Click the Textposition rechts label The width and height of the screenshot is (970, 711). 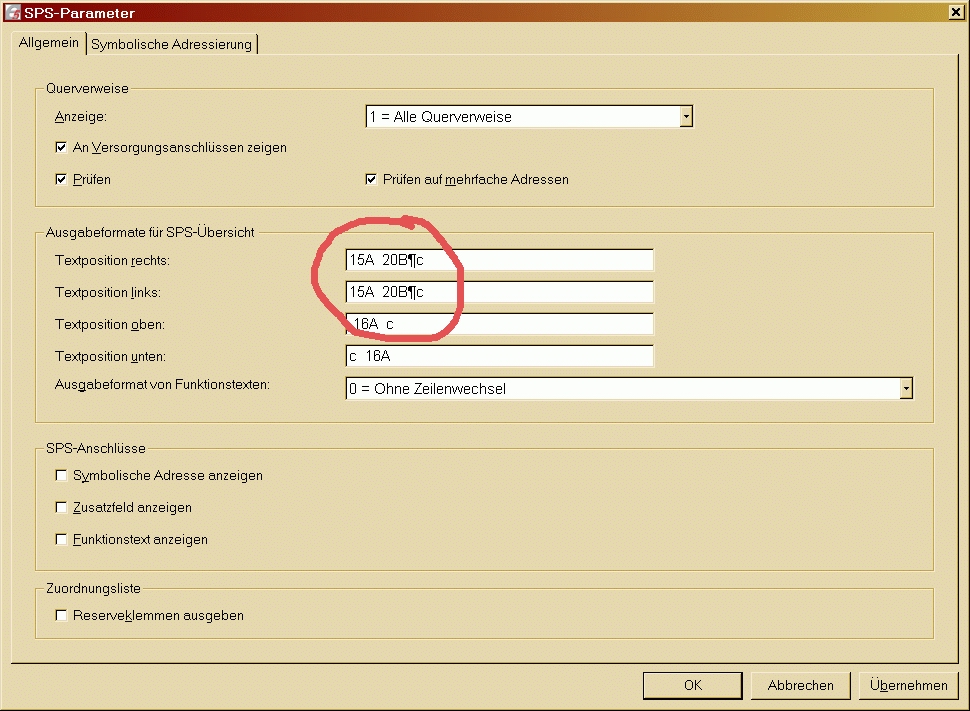pyautogui.click(x=112, y=260)
